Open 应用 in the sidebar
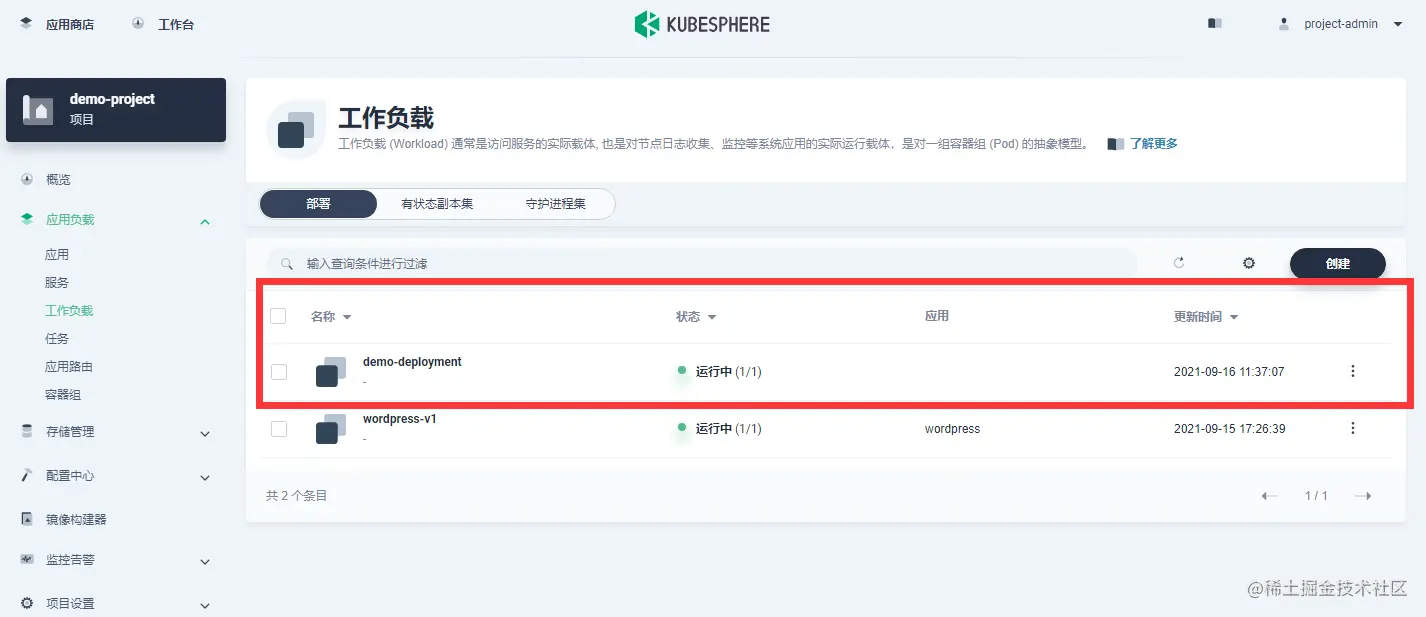This screenshot has height=617, width=1426. [x=57, y=255]
